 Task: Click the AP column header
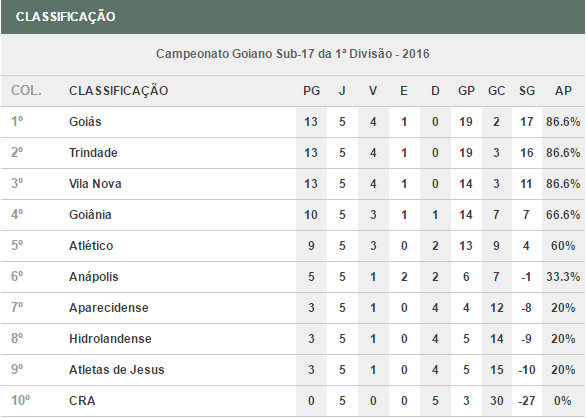click(x=563, y=91)
